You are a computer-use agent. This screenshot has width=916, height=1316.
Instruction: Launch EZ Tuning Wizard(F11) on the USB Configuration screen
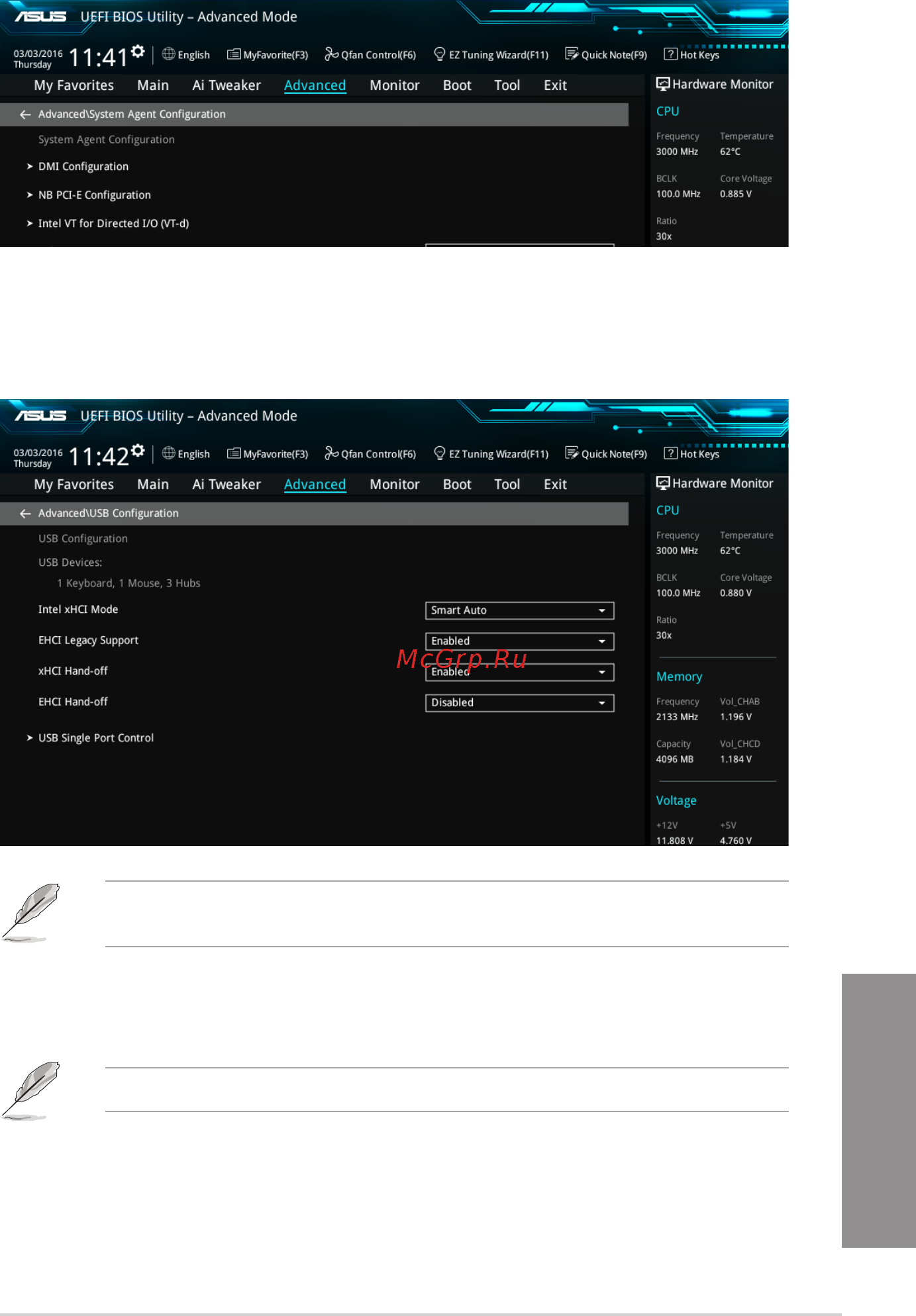pos(491,454)
